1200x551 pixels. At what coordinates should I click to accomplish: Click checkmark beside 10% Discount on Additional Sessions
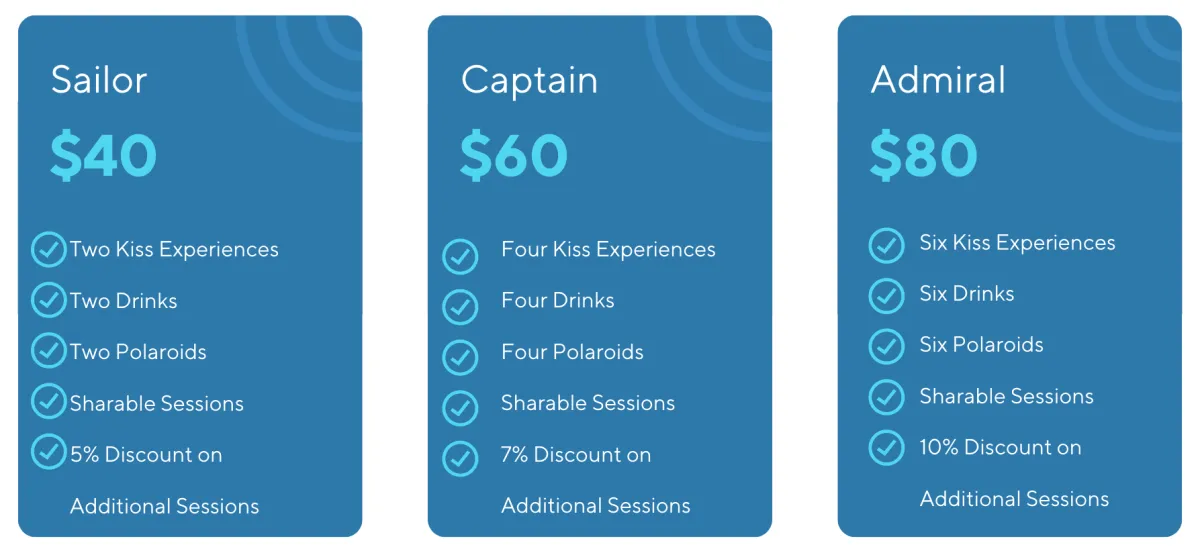[x=886, y=447]
